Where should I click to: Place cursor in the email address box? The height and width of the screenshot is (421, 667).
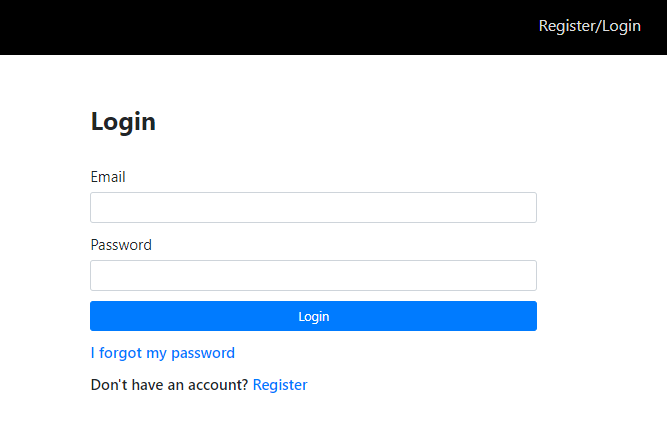tap(313, 208)
